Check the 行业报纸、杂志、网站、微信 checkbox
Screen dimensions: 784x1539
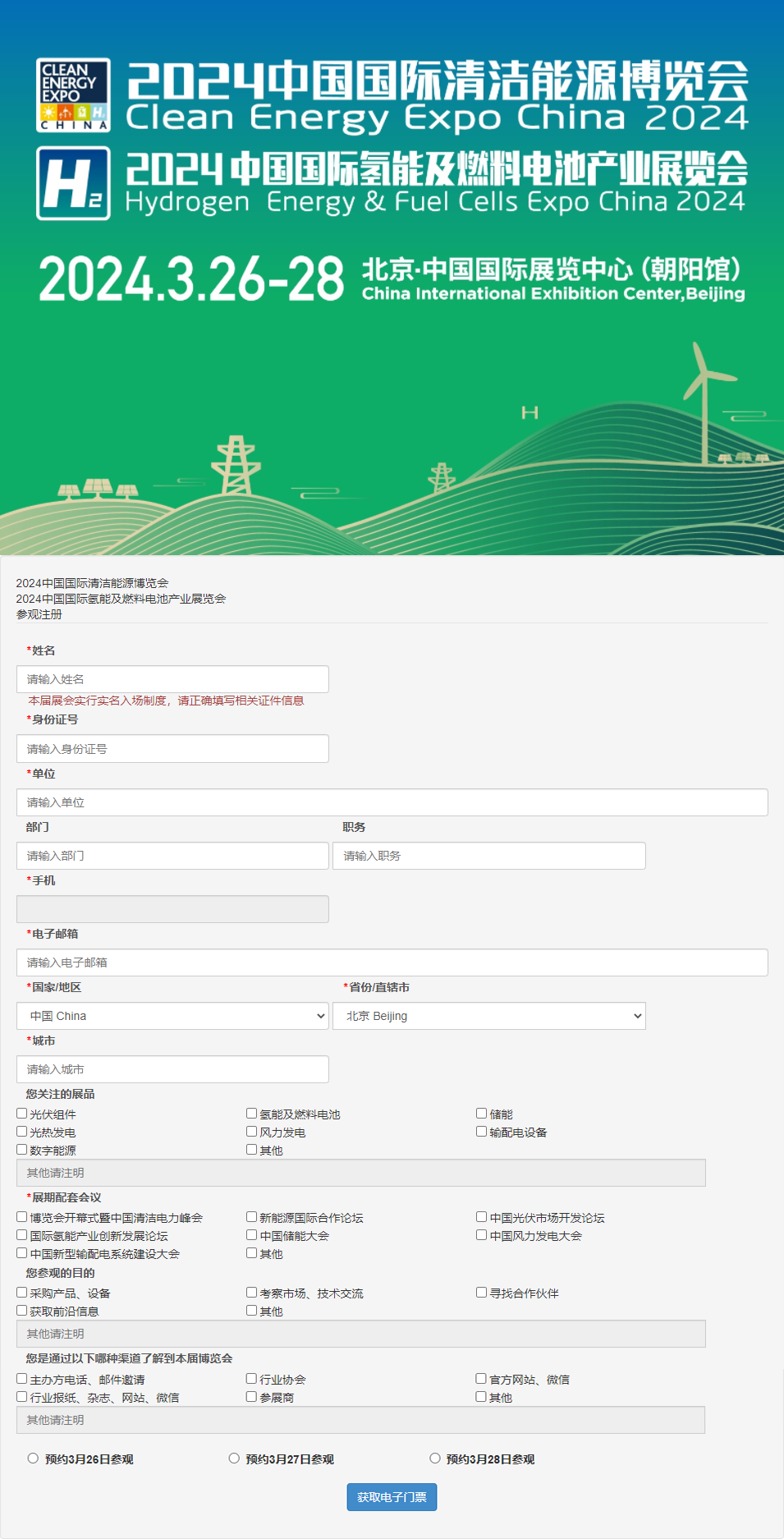[22, 1397]
